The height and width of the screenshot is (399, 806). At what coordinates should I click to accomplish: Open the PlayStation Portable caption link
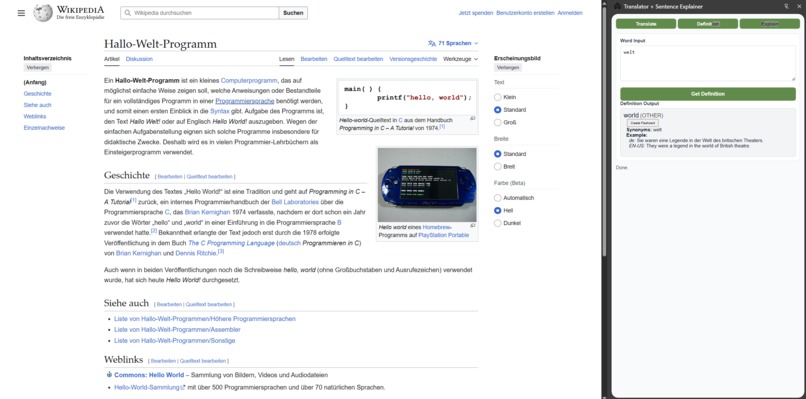point(444,235)
